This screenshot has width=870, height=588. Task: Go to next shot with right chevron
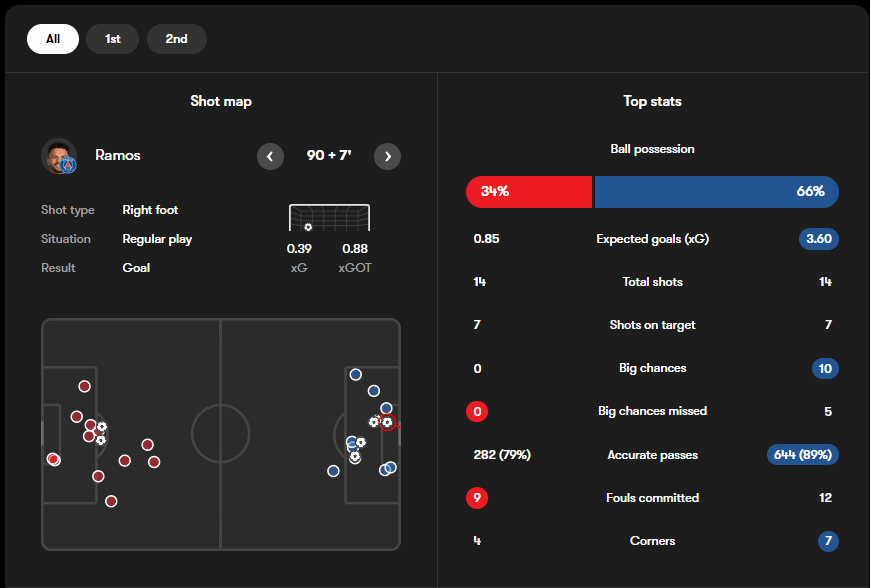point(387,156)
